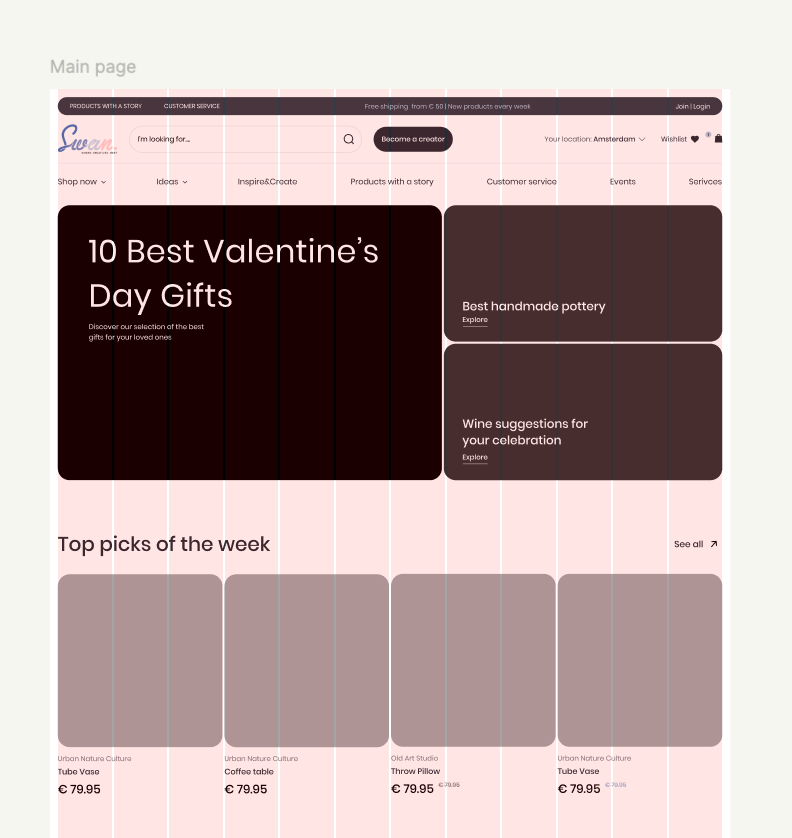The image size is (792, 838).
Task: Open the Throw Pillow product thumbnail
Action: (473, 660)
